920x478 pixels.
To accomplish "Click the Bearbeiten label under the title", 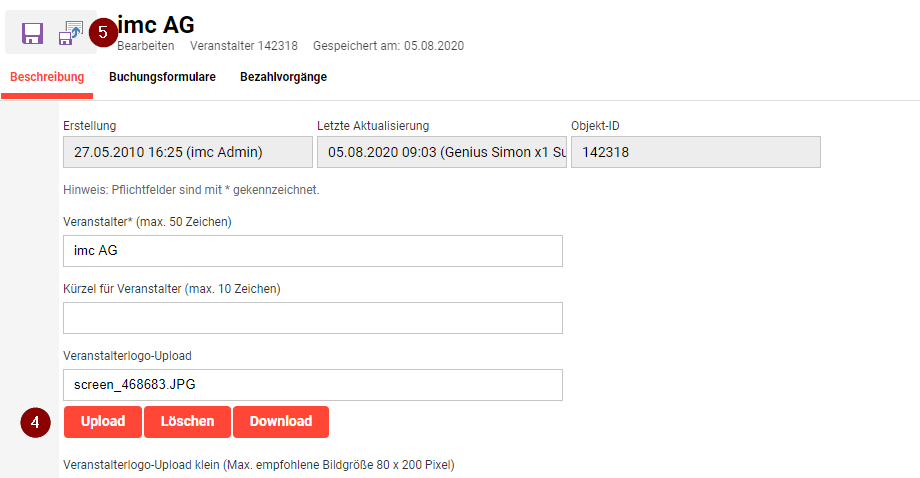I will pos(146,46).
